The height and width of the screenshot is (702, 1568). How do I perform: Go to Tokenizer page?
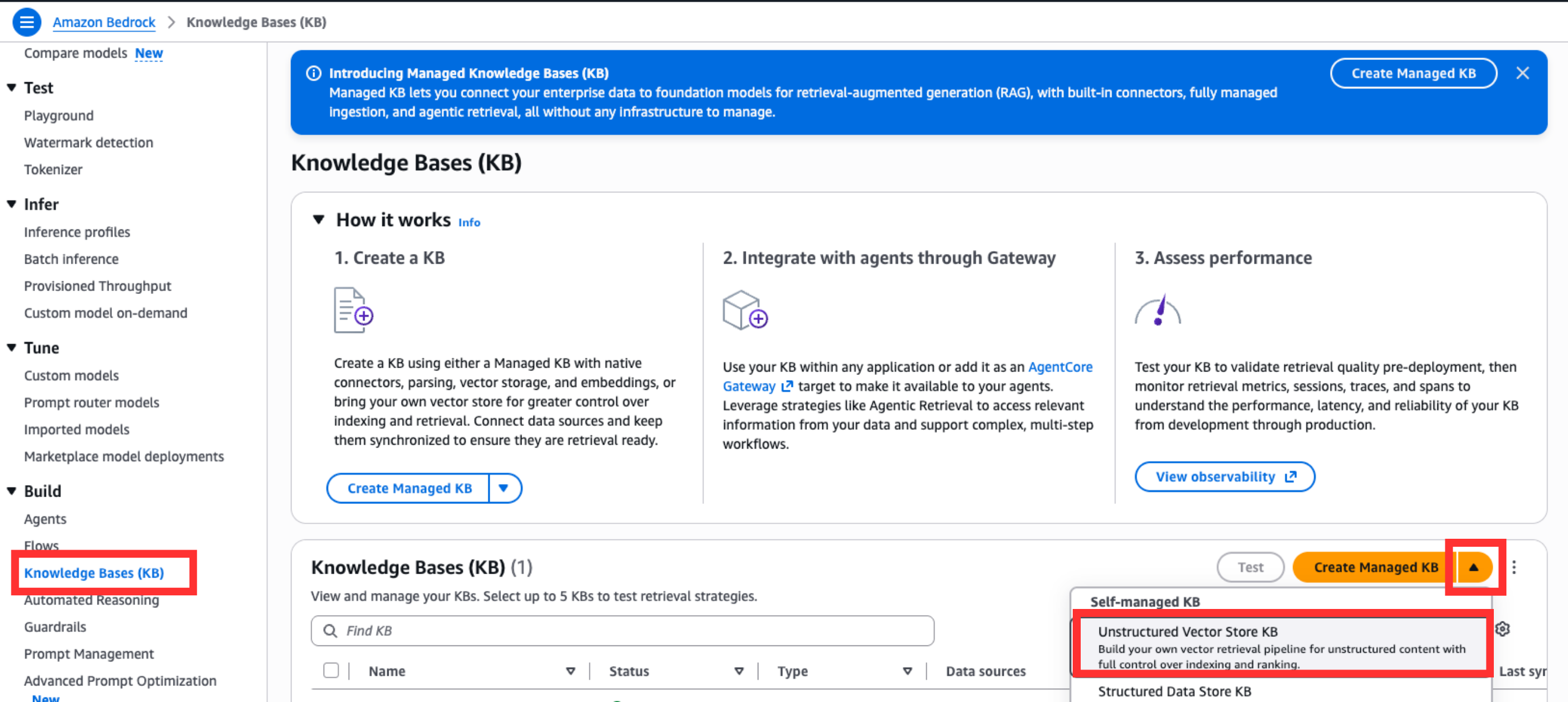54,170
